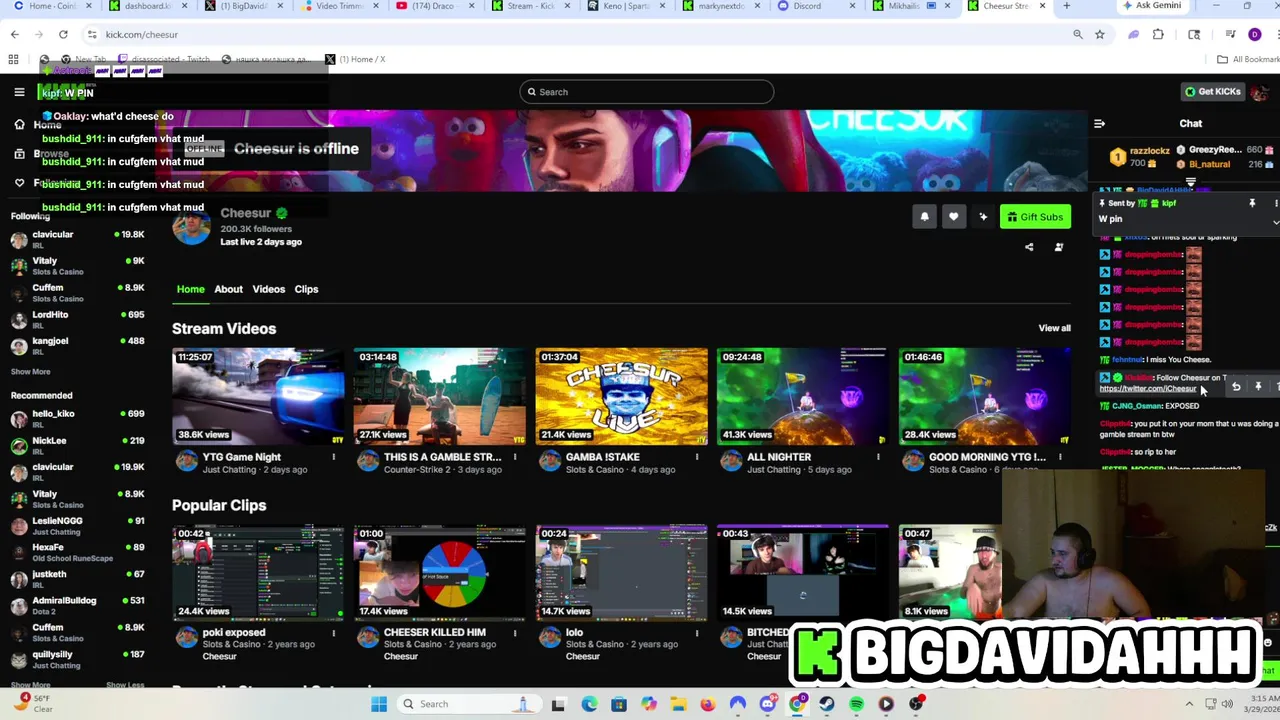Open HexaFe in Recommended list
Viewport: 1280px width, 720px height.
coord(77,552)
